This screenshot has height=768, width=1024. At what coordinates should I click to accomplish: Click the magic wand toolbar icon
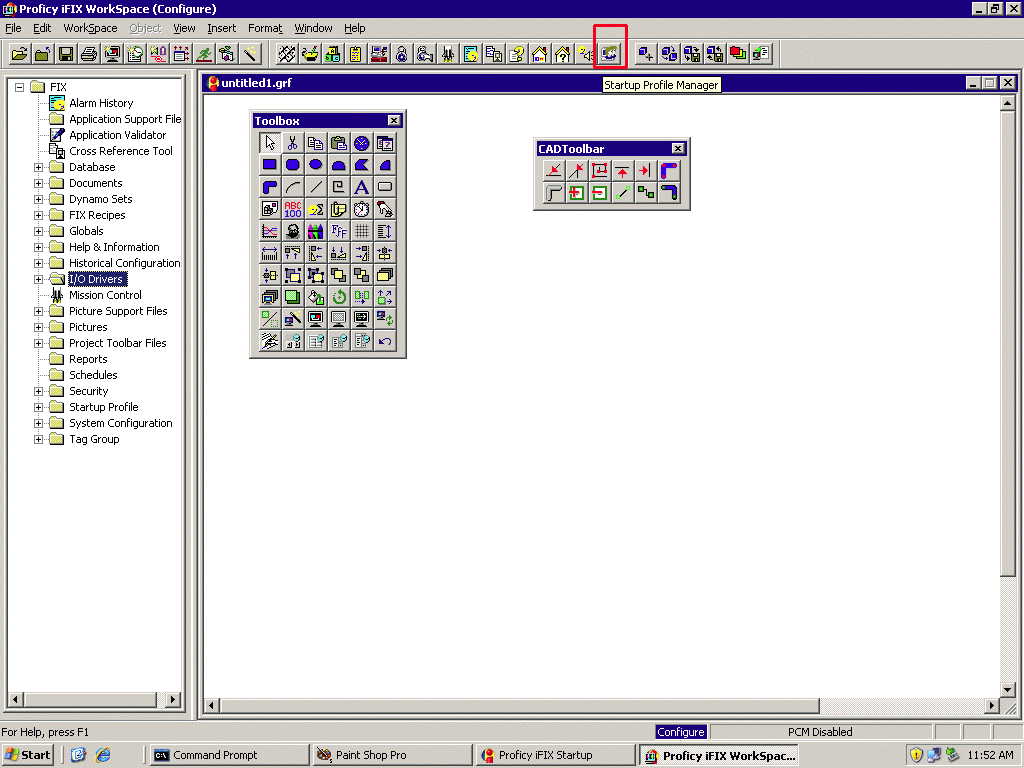click(x=250, y=54)
